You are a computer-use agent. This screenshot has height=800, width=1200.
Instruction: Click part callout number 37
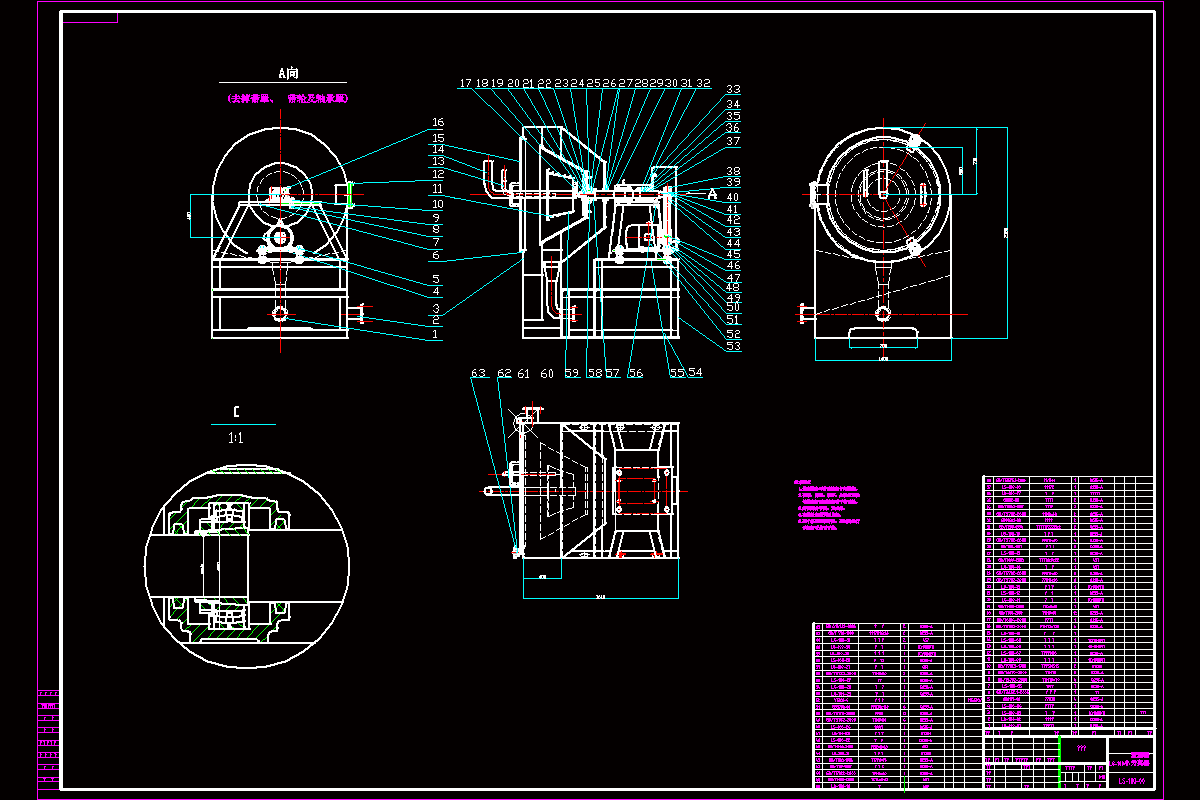[x=733, y=141]
